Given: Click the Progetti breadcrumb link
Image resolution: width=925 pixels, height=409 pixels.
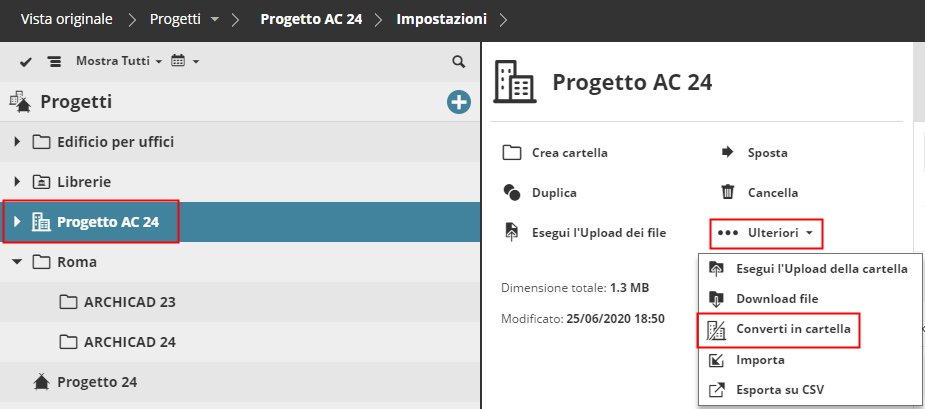Looking at the screenshot, I should [175, 19].
